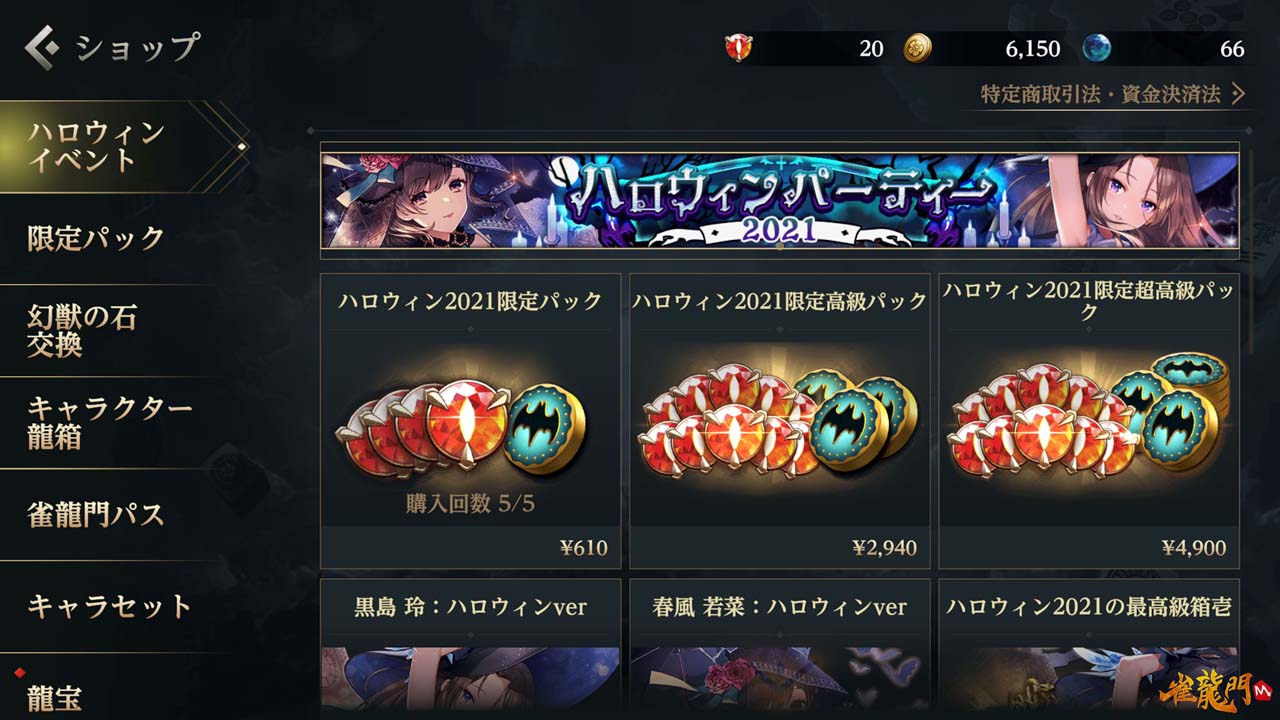Buy the pack priced ¥2,940
Viewport: 1280px width, 720px height.
pyautogui.click(x=779, y=421)
